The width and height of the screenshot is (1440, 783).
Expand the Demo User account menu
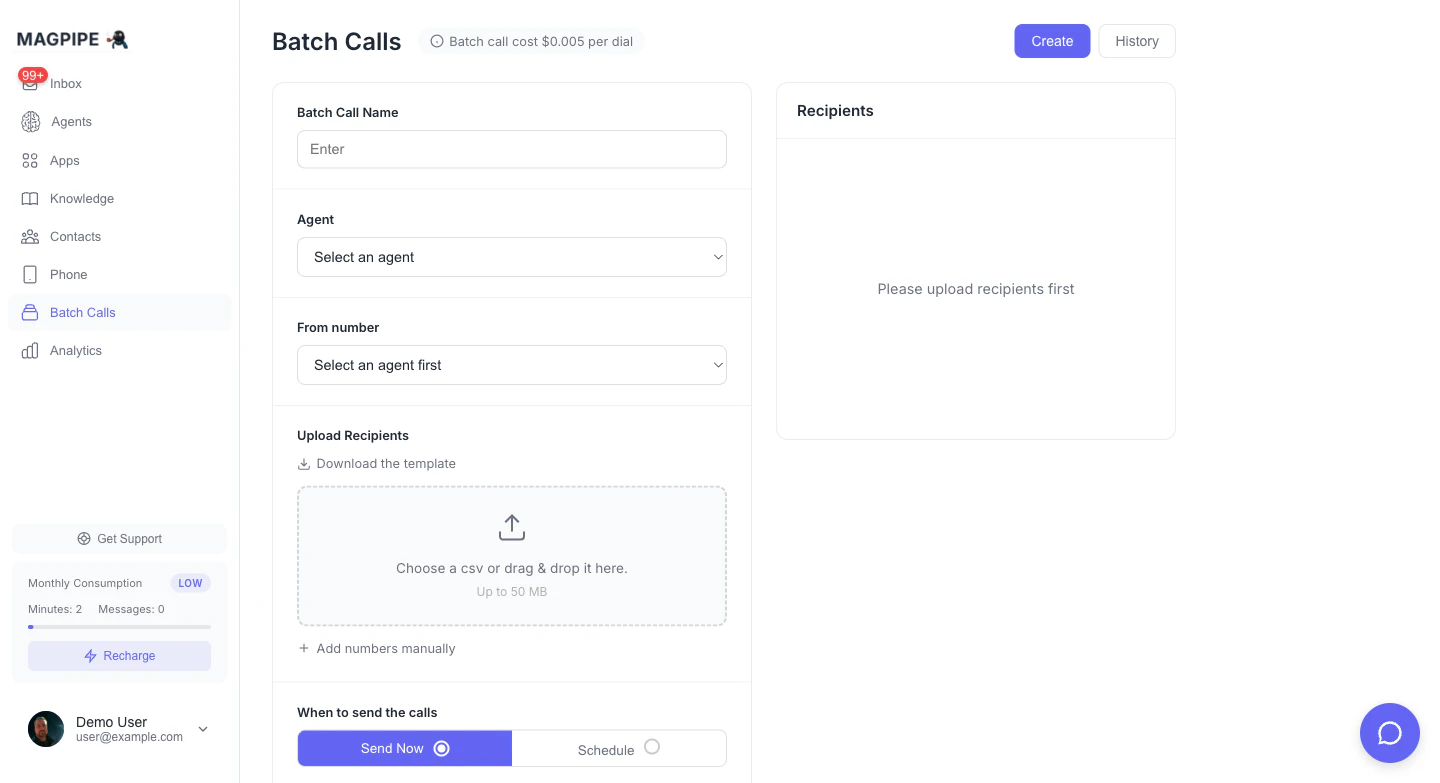[x=203, y=729]
